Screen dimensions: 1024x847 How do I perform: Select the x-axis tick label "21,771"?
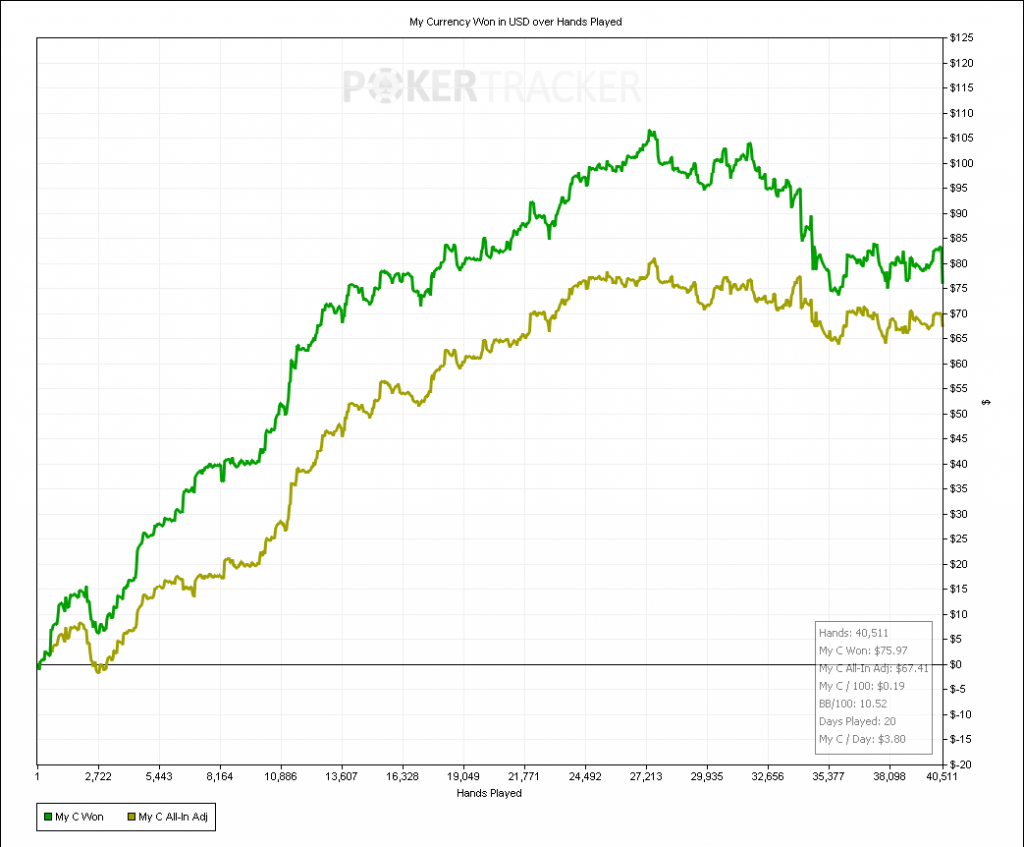click(x=524, y=776)
